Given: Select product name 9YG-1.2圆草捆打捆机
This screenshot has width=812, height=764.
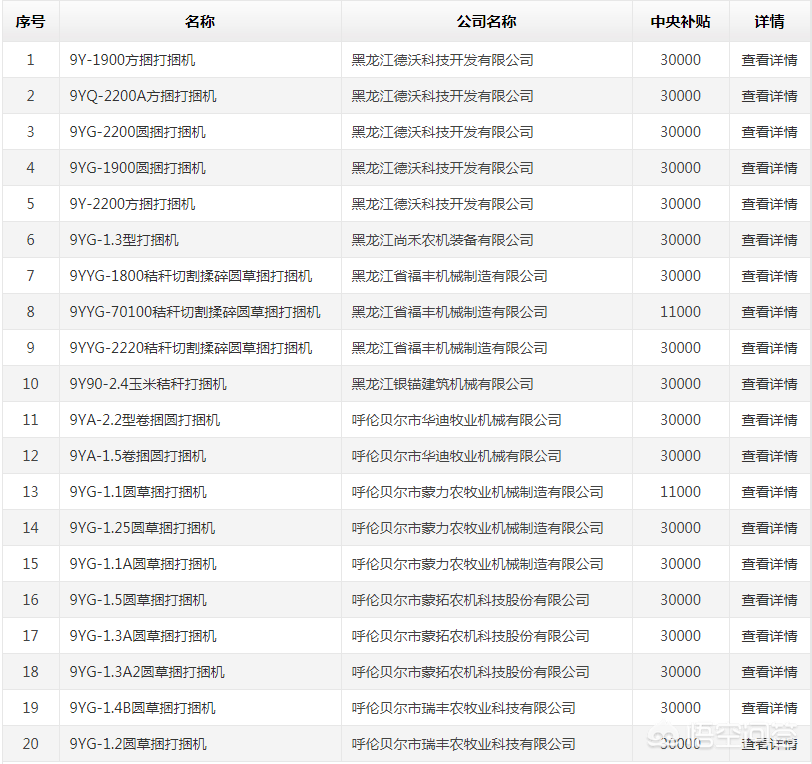Looking at the screenshot, I should click(x=138, y=744).
